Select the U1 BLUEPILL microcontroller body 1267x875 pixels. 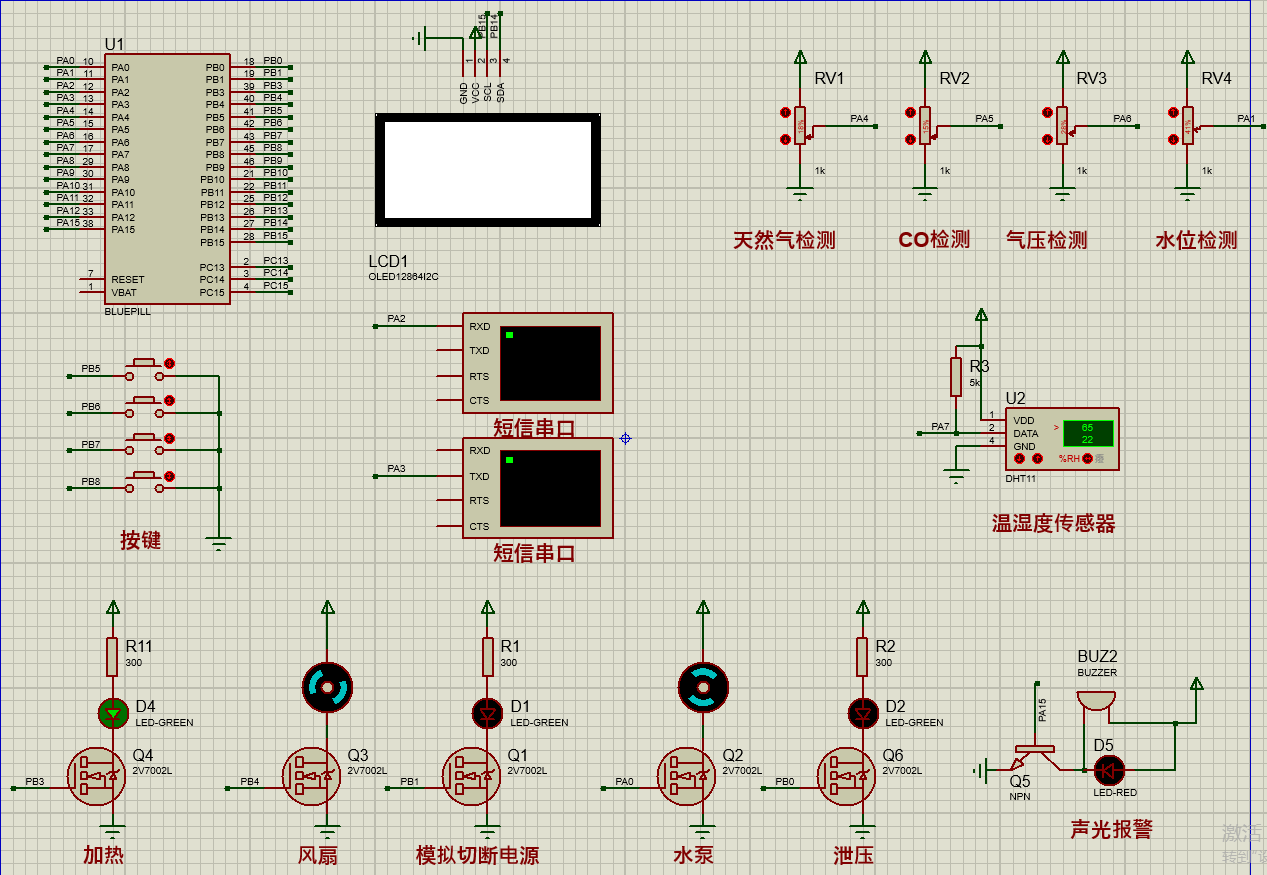click(x=167, y=179)
